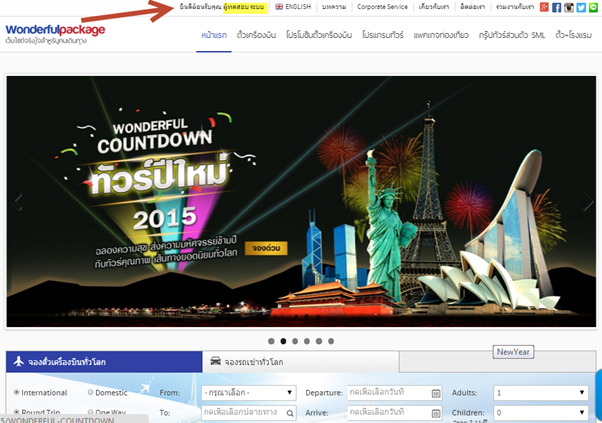Open the Adults count dropdown
The height and width of the screenshot is (423, 602).
pos(541,393)
